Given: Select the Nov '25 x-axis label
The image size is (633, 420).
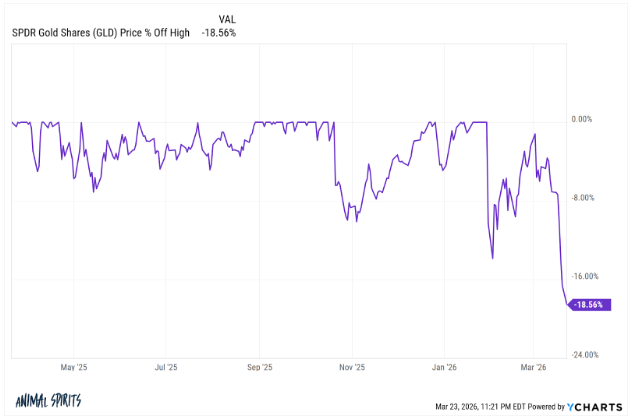Looking at the screenshot, I should pyautogui.click(x=352, y=367).
